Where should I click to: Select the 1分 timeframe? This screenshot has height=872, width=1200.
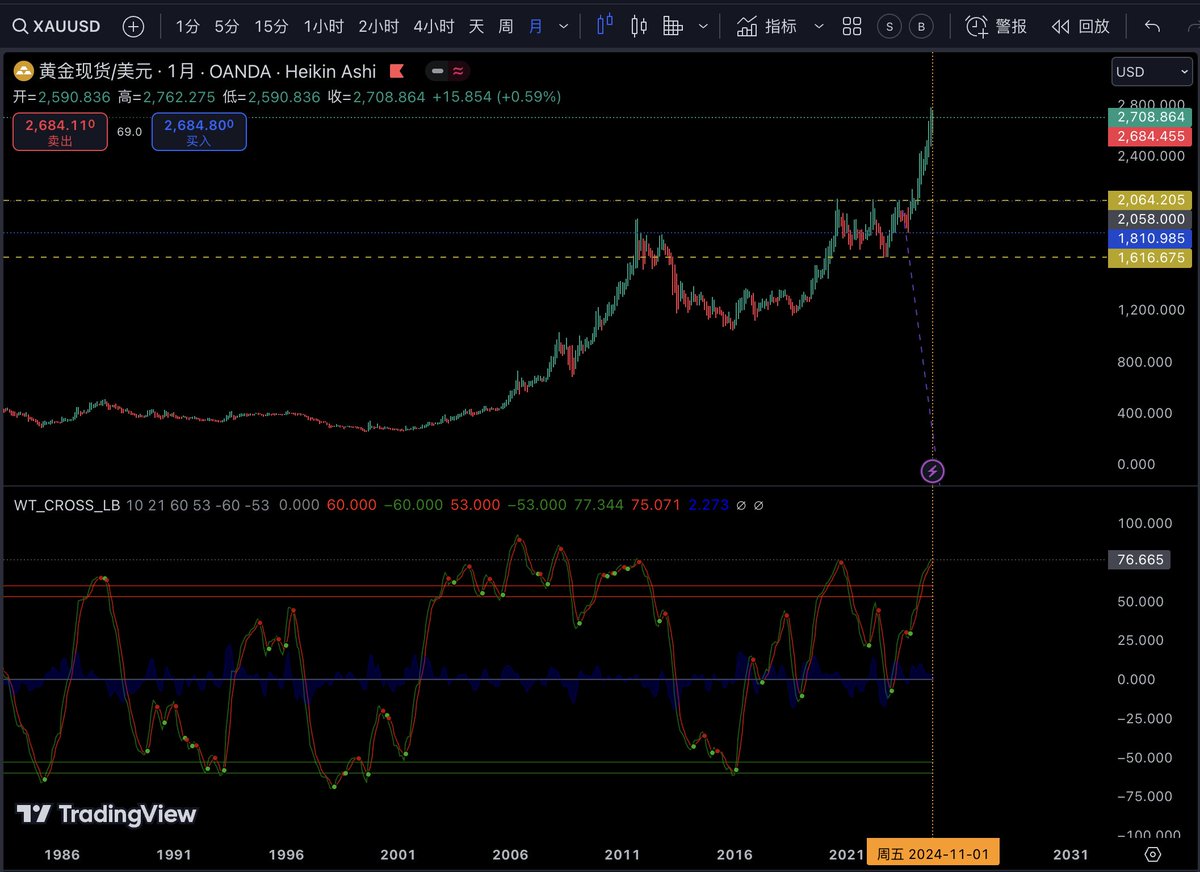pos(187,26)
